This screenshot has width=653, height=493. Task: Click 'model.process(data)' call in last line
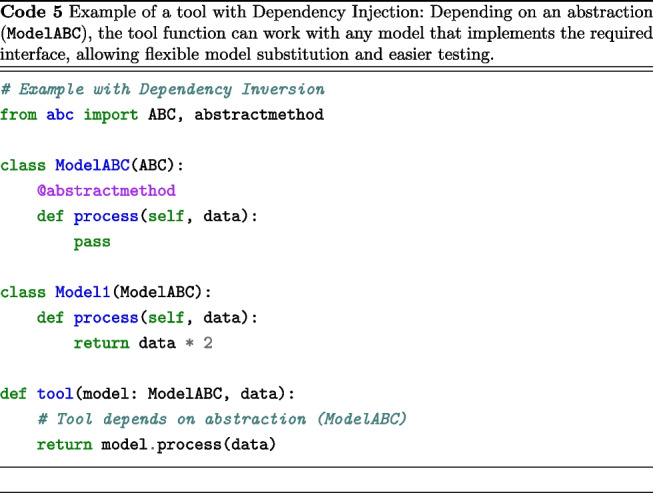[x=189, y=445]
